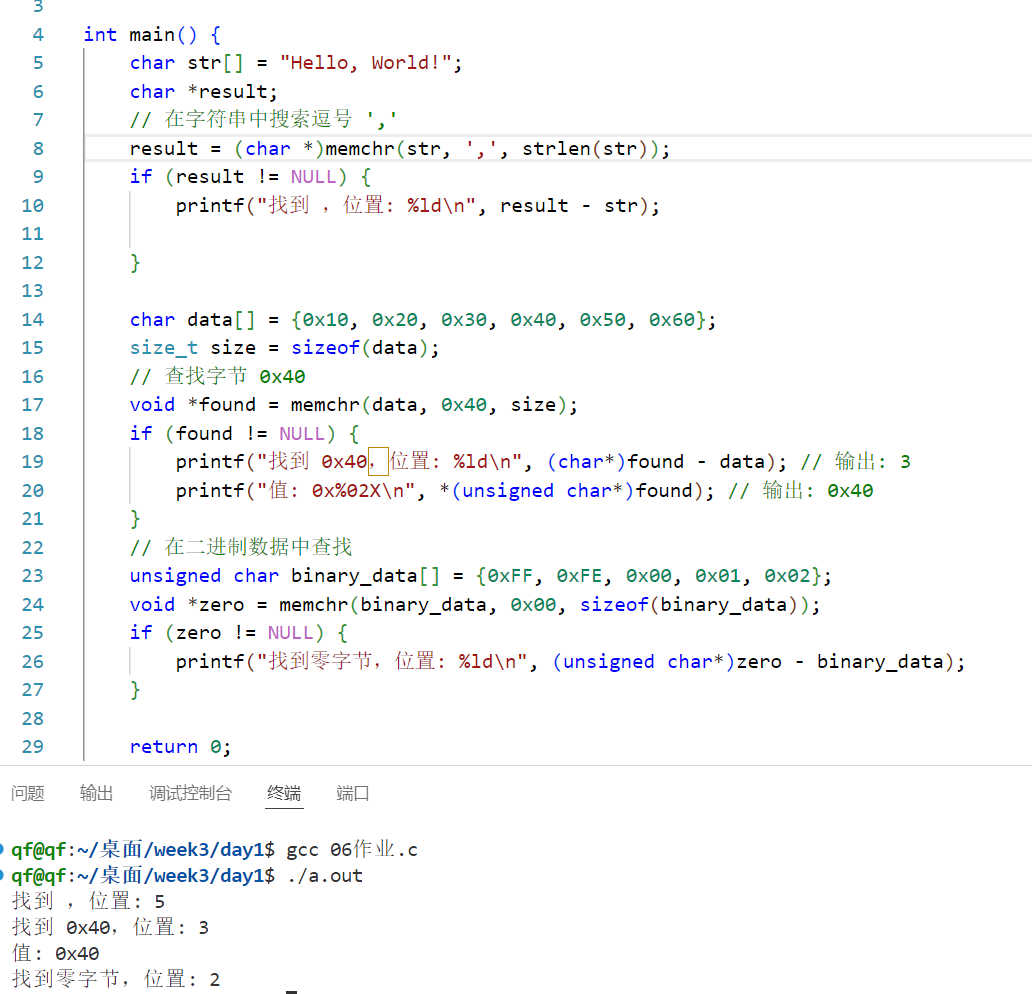Viewport: 1032px width, 994px height.
Task: Click 'int main()' declaration
Action: 140,35
